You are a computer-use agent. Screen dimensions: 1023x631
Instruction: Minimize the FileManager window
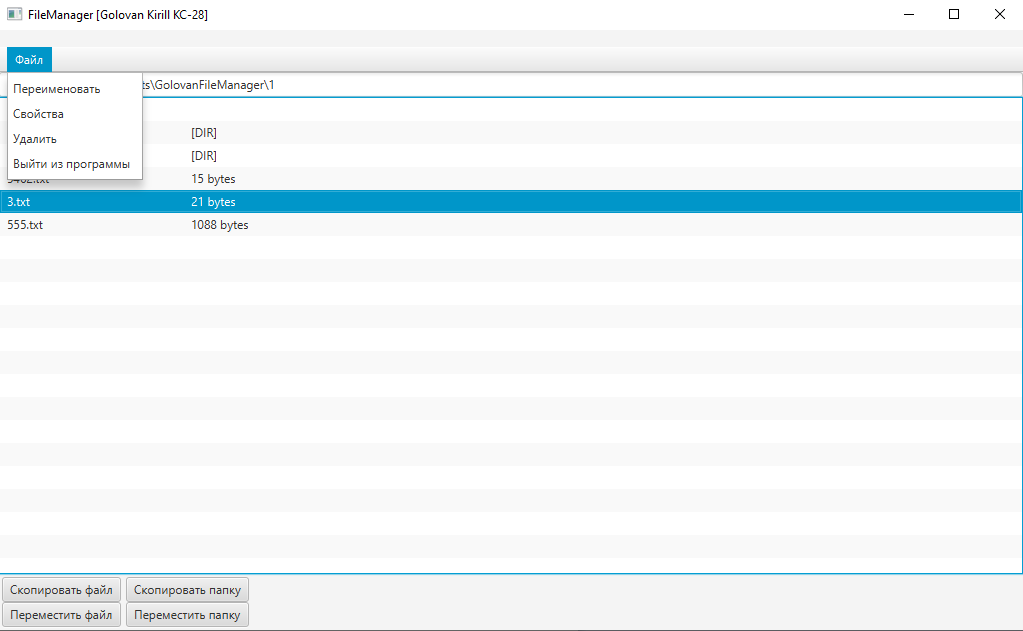[908, 14]
